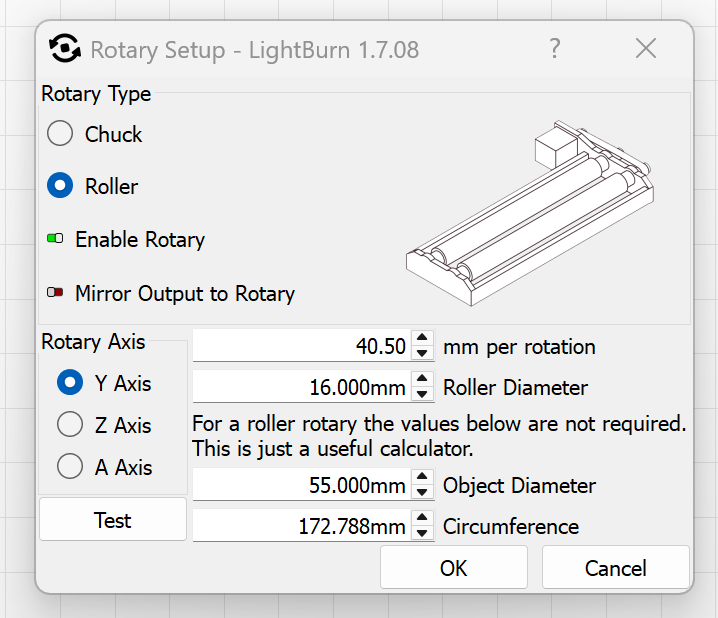This screenshot has height=618, width=718.
Task: Toggle the Enable Rotary switch
Action: 54,240
